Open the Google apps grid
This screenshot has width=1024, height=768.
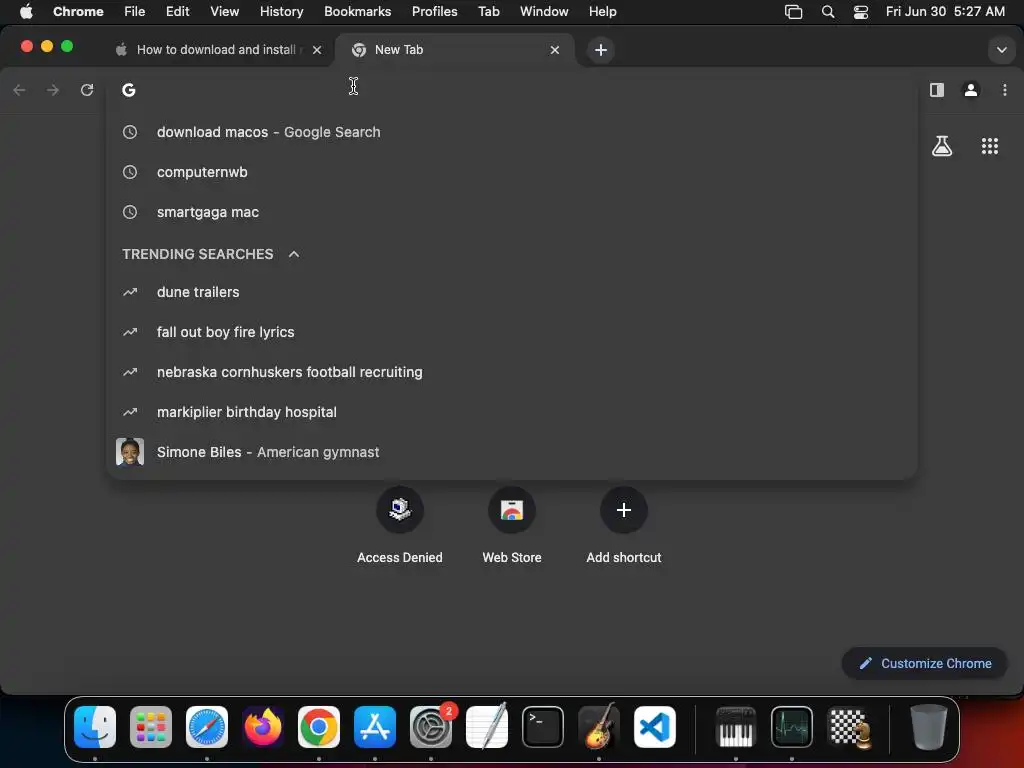(x=989, y=146)
